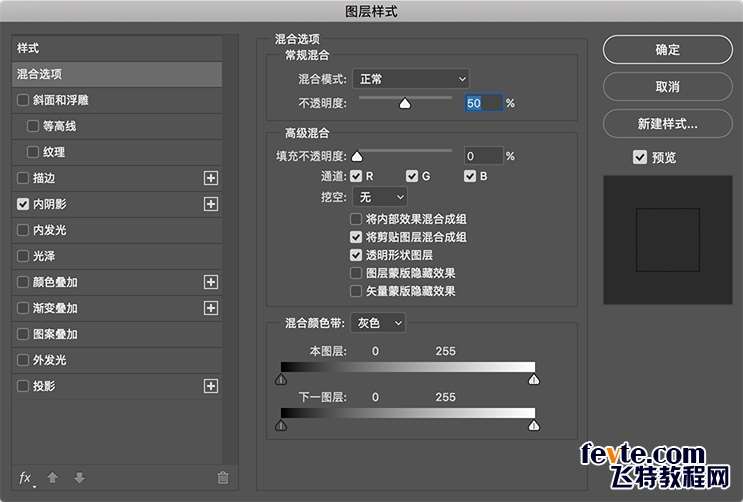Enable 投影 checkbox
743x502 pixels.
(x=23, y=386)
